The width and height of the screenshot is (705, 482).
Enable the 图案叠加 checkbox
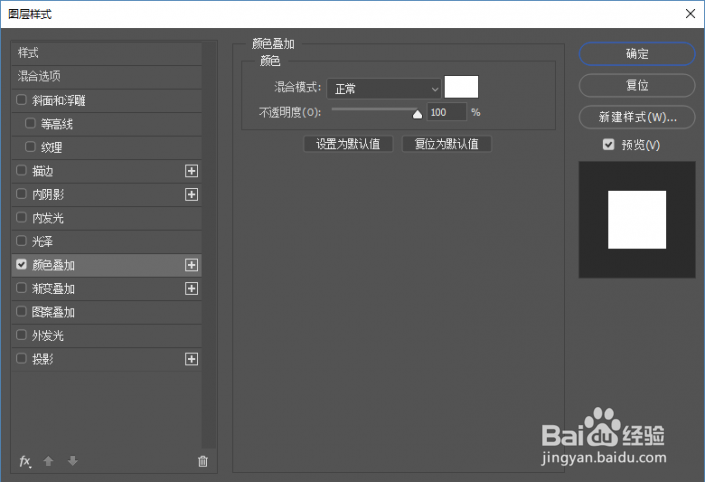tap(21, 311)
